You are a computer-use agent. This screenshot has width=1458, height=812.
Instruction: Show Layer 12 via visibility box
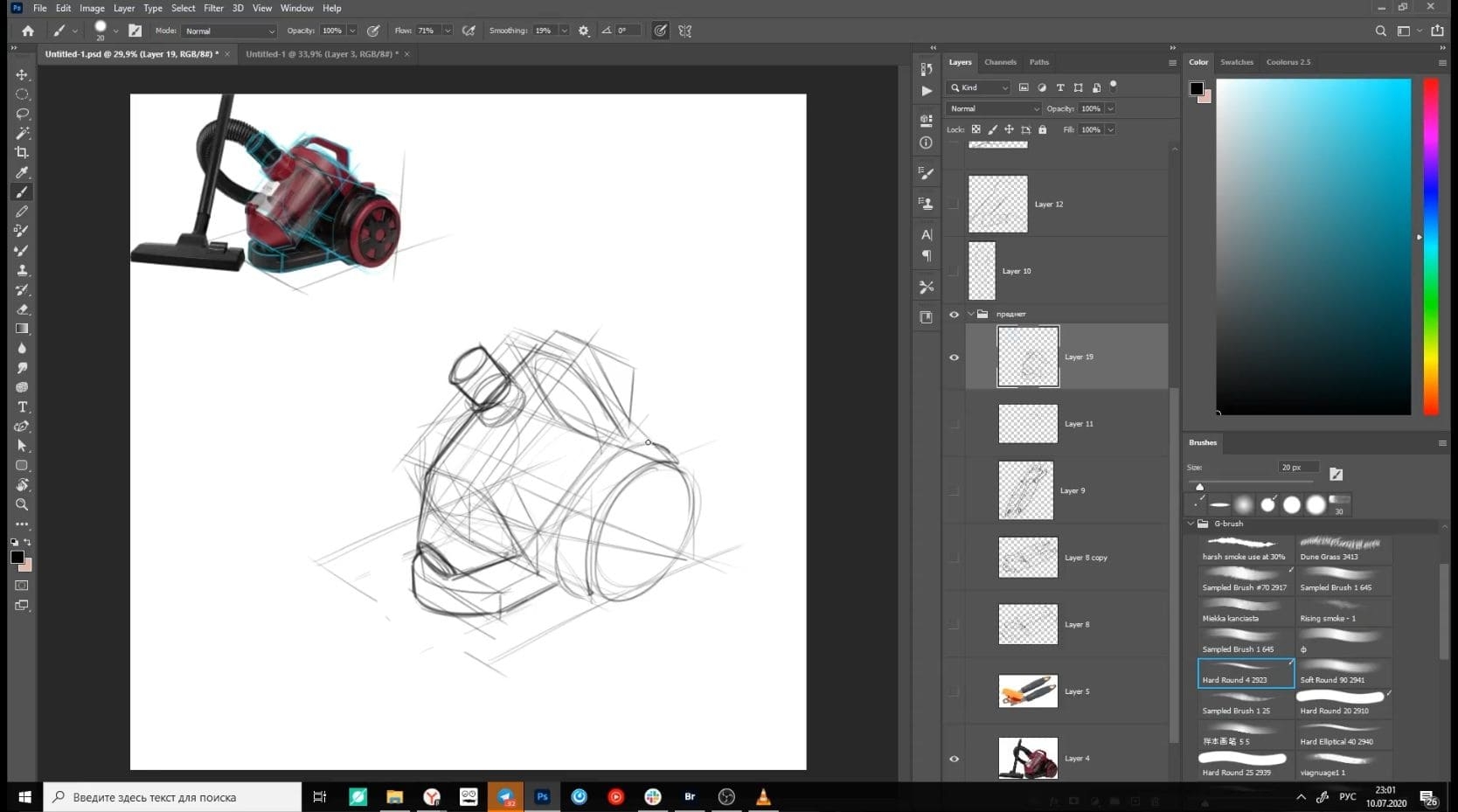[954, 204]
